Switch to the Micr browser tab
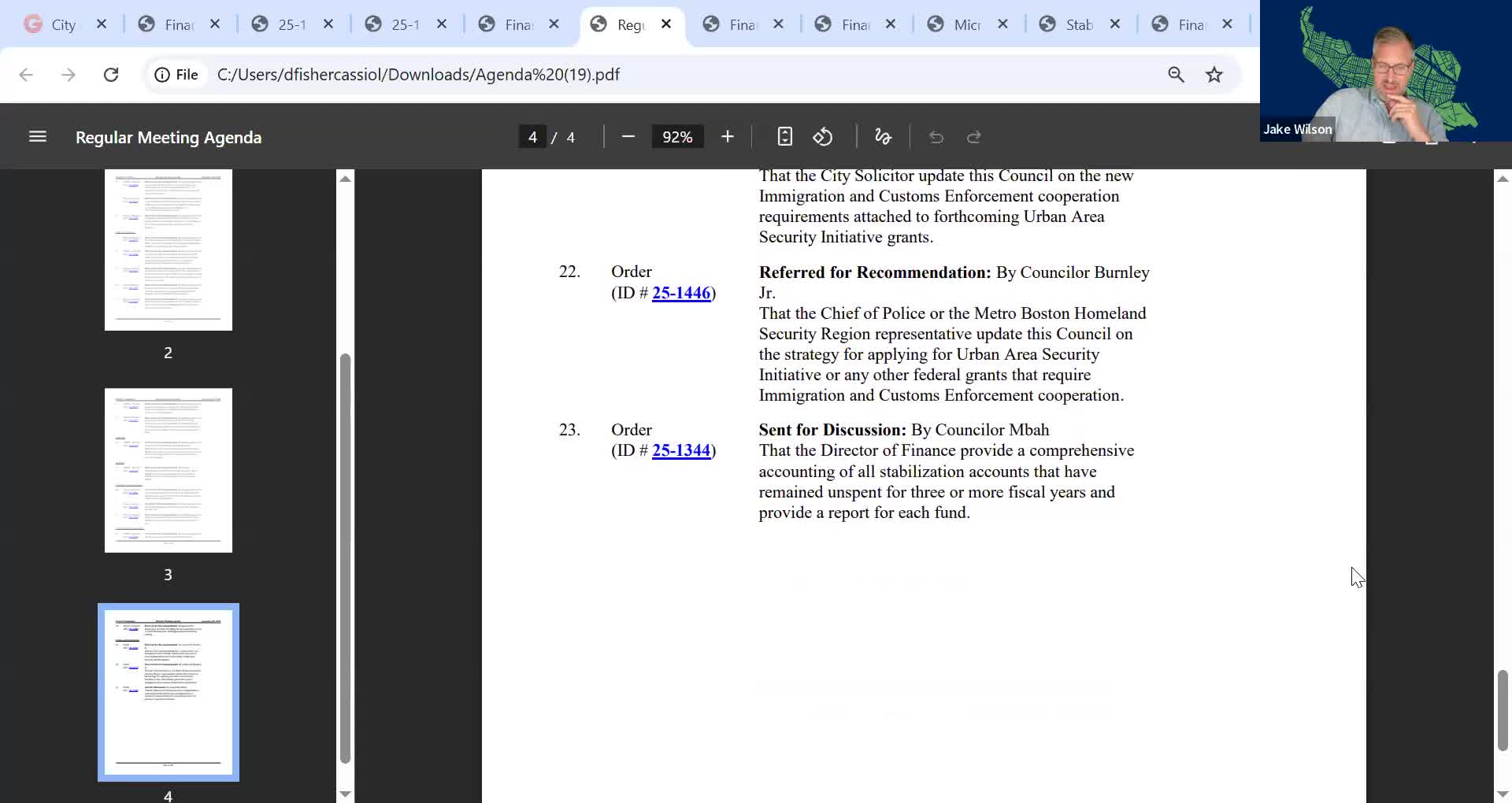Image resolution: width=1512 pixels, height=803 pixels. tap(966, 24)
